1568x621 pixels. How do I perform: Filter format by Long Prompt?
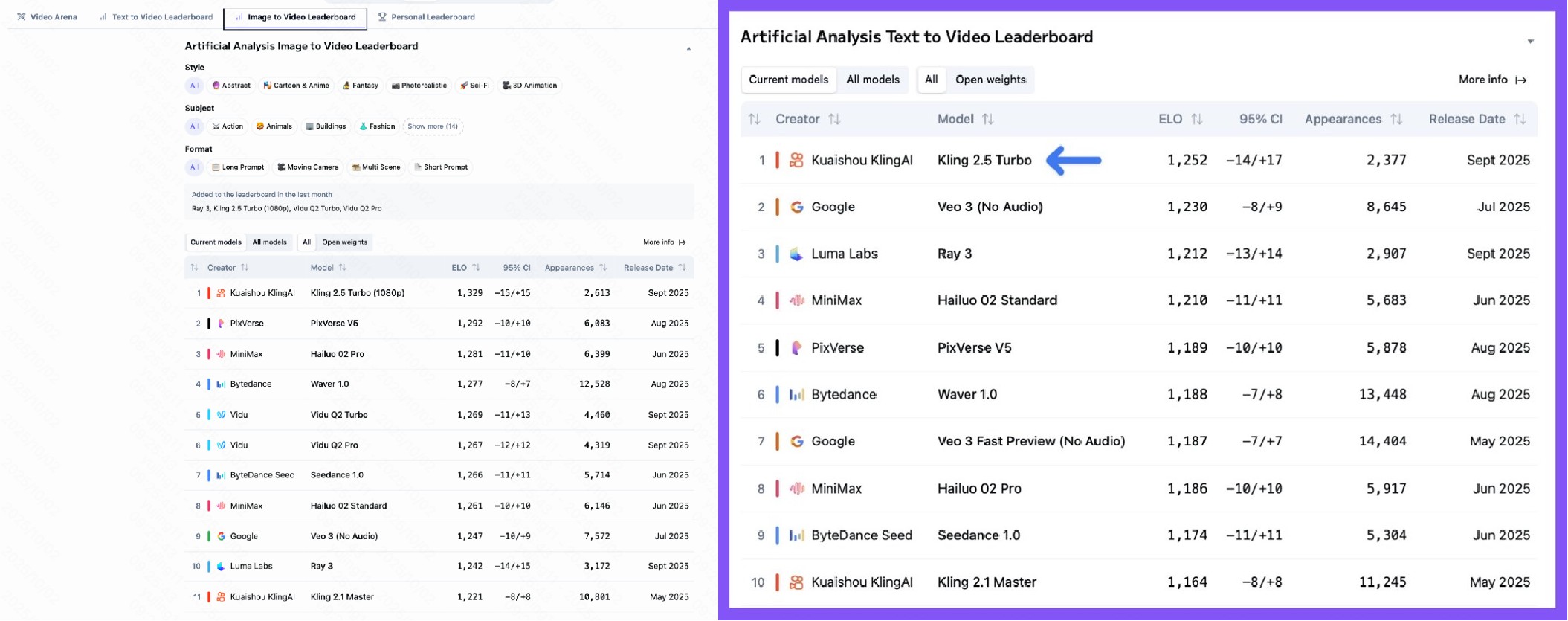(238, 167)
